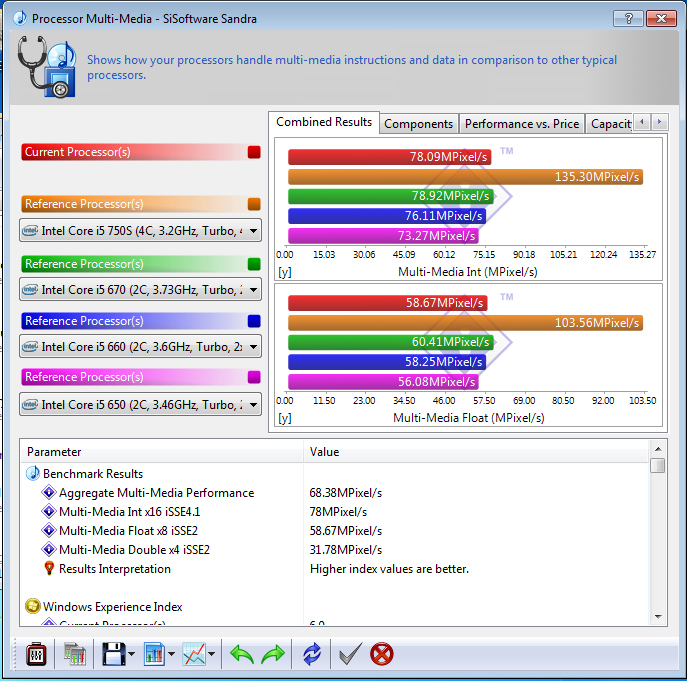Click the green 60.41MPixel/s bar
Viewport: 687px width, 681px height.
(391, 342)
